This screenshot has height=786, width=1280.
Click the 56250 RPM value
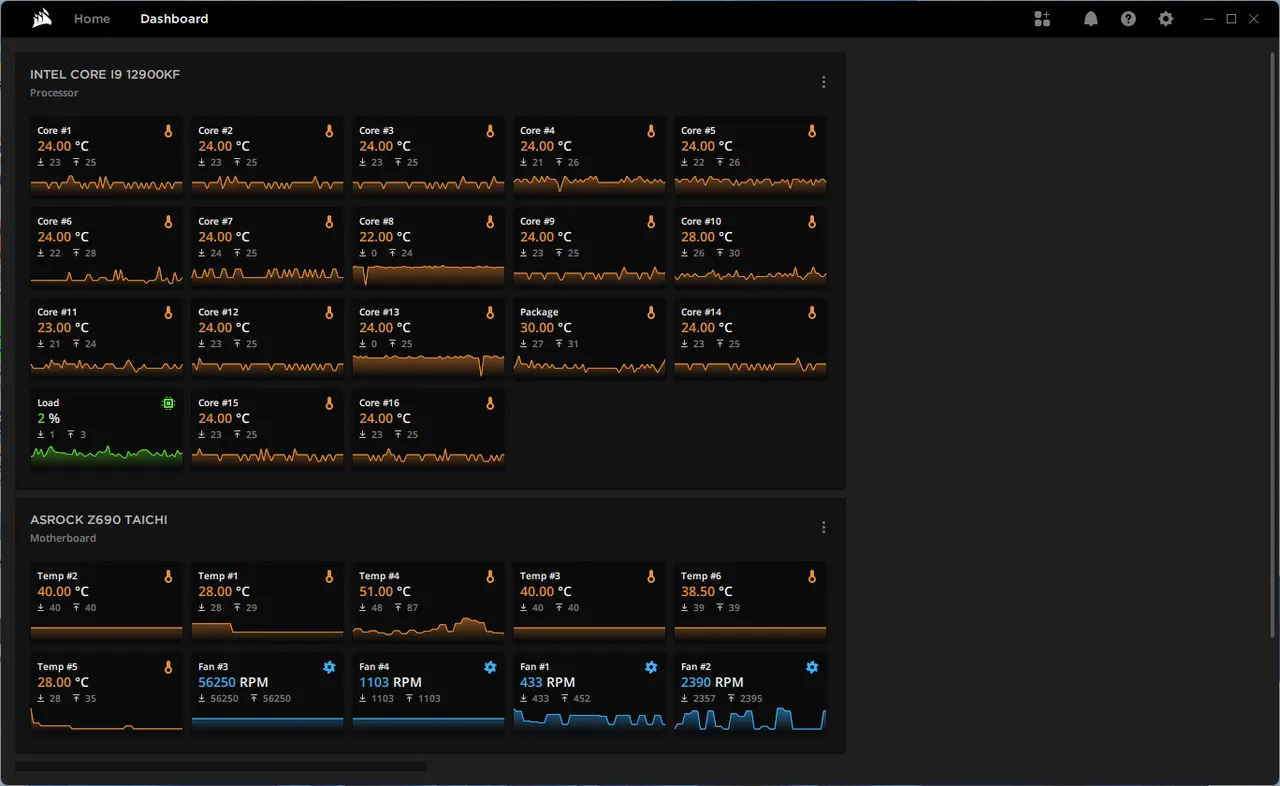tap(233, 683)
